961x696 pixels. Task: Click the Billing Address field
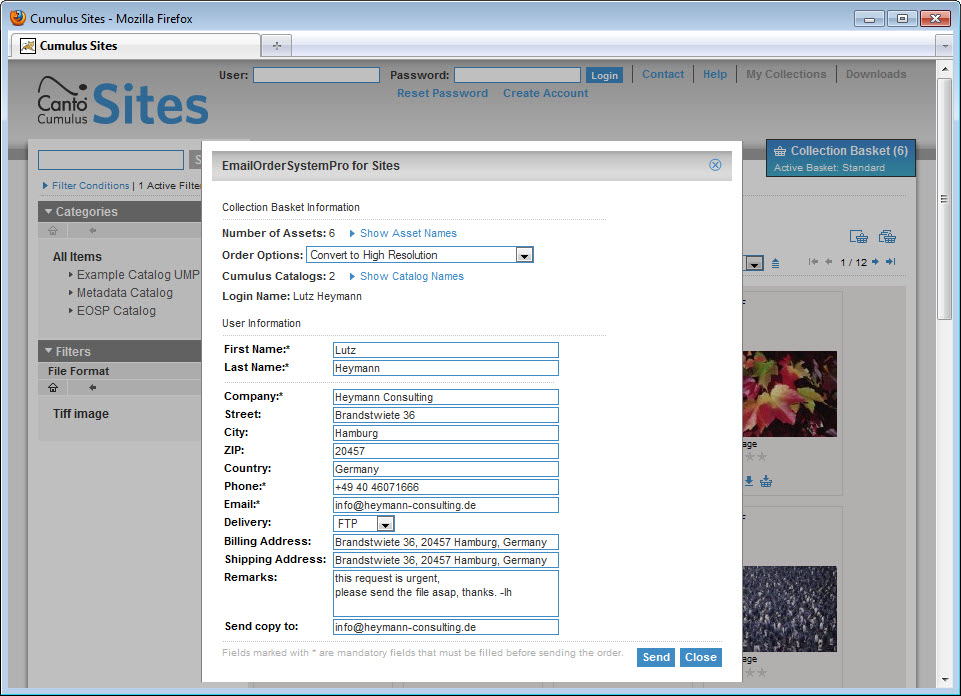446,542
